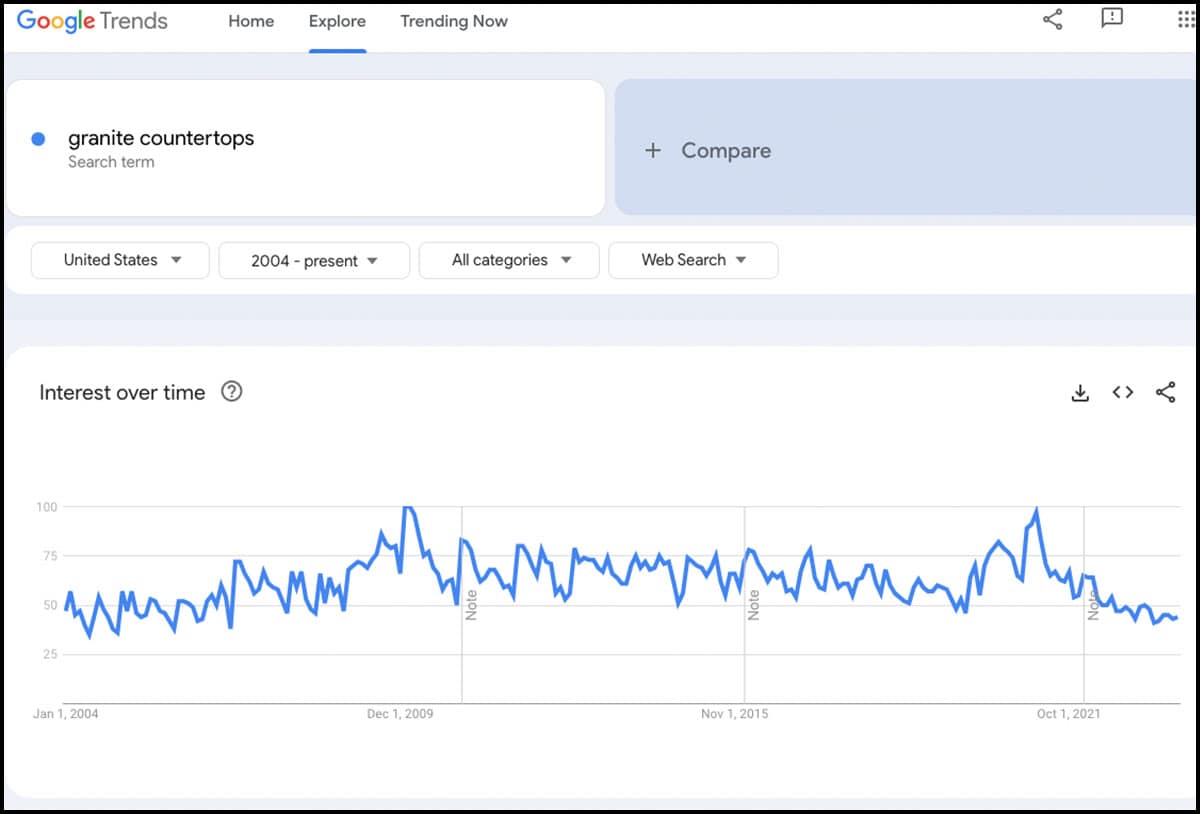This screenshot has width=1200, height=814.
Task: Click the granite countertops search term field
Action: 305,148
